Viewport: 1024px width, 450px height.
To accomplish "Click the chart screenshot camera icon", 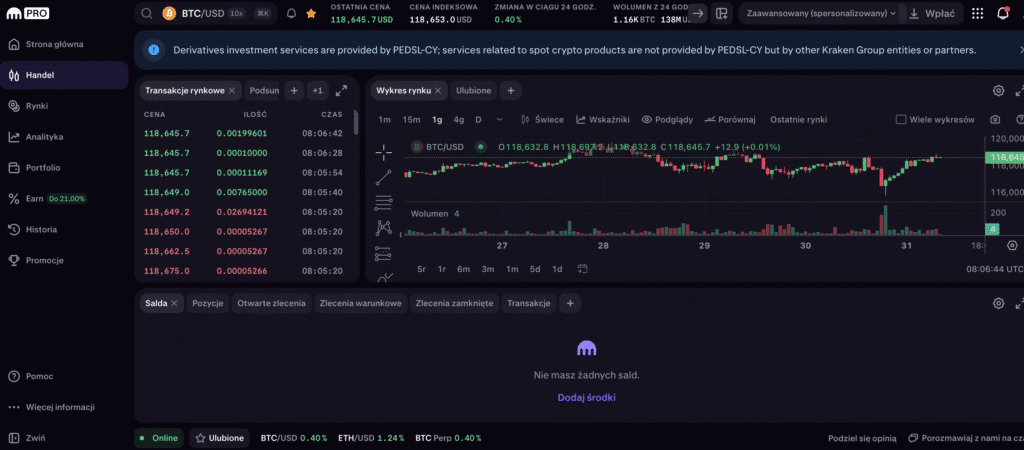I will tap(995, 120).
